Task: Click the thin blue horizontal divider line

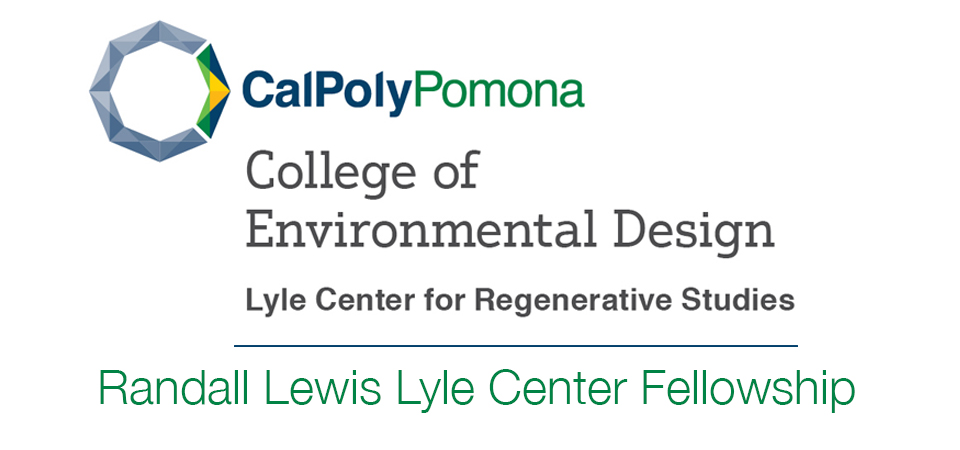Action: pos(516,346)
